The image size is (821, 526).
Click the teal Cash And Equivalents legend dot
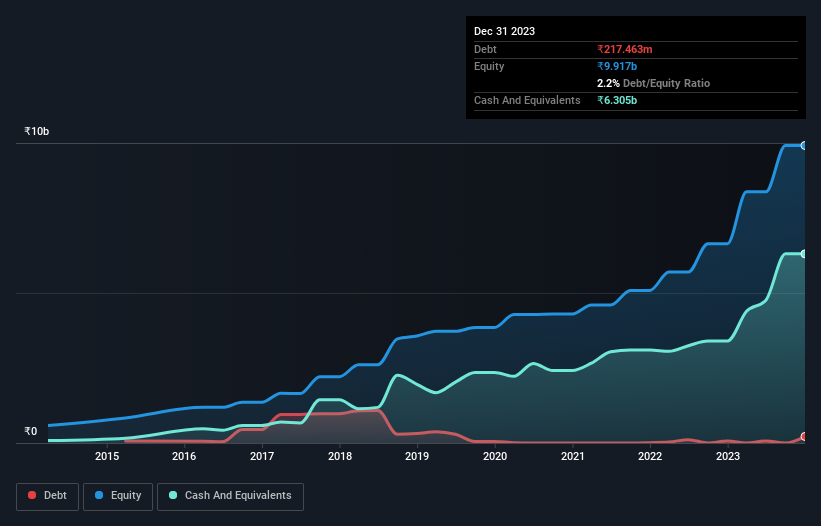point(173,495)
